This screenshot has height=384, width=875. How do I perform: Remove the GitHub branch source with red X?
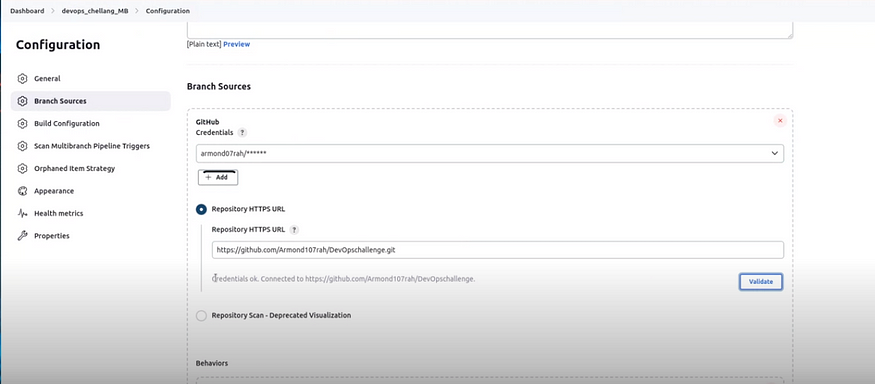point(780,121)
